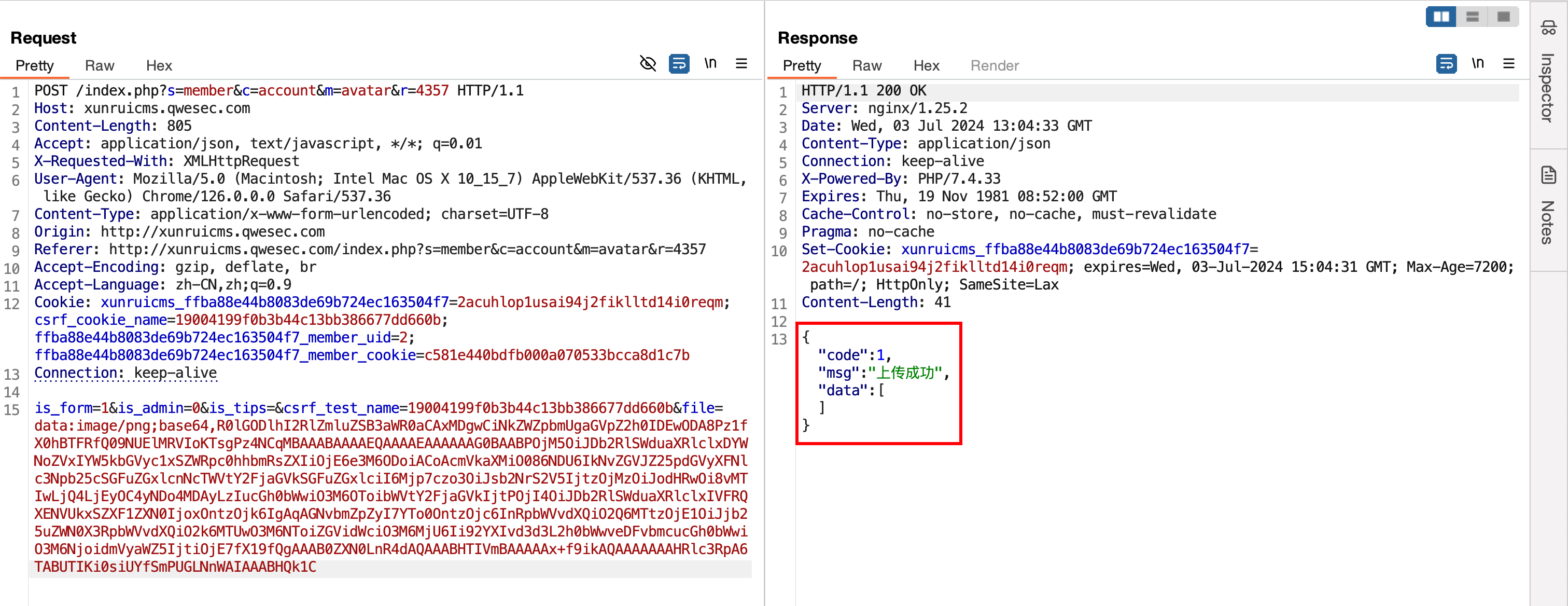
Task: Click the Pragma no-cache header
Action: 867,232
